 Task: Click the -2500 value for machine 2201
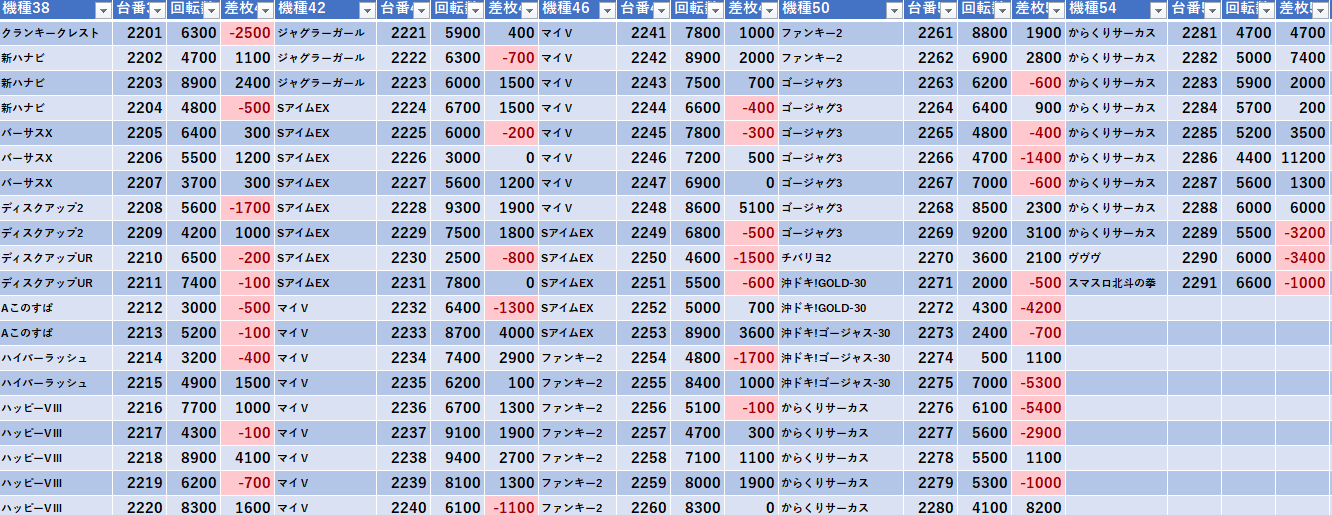click(248, 33)
